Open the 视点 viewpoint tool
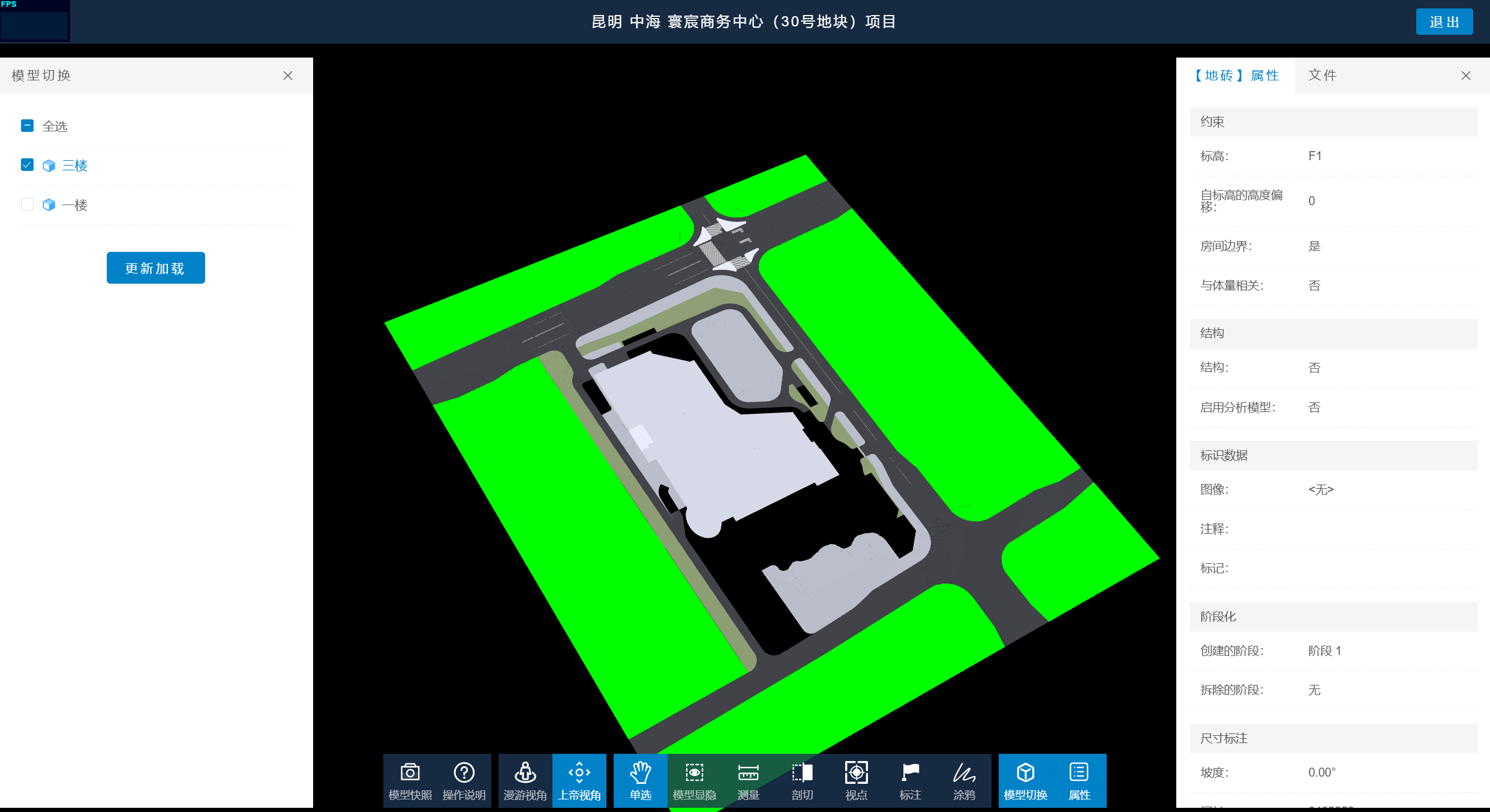Screen dimensions: 1490x812 (x=857, y=781)
